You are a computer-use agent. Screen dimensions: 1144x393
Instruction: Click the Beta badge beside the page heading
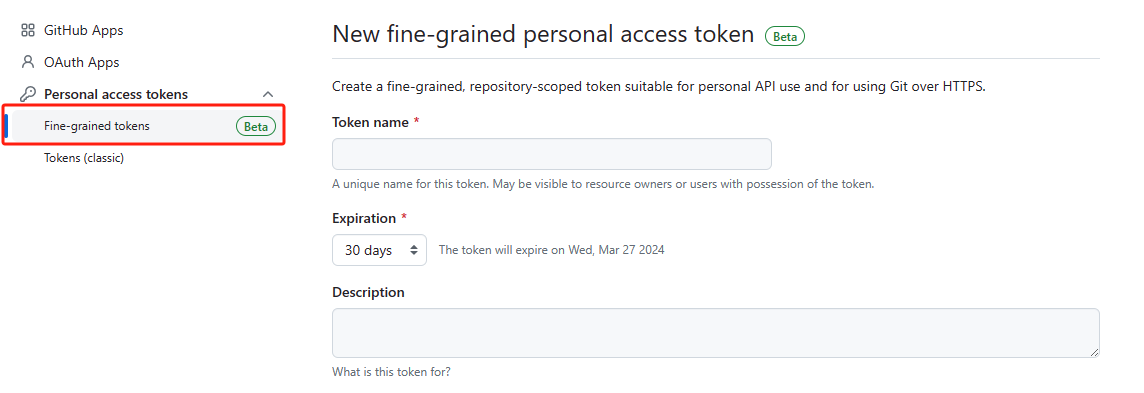tap(784, 36)
